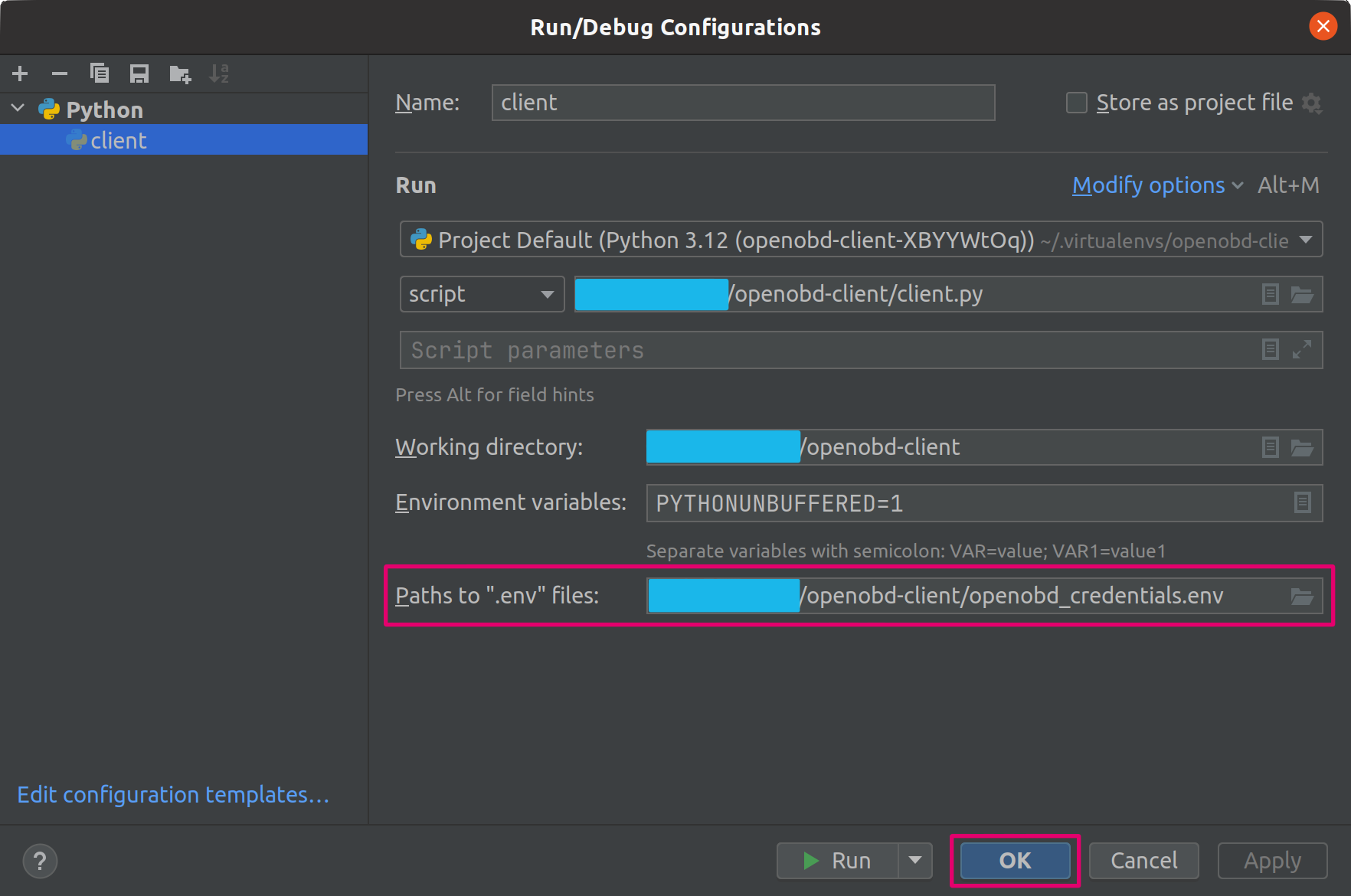The height and width of the screenshot is (896, 1351).
Task: Add a new run configuration
Action: tap(20, 74)
